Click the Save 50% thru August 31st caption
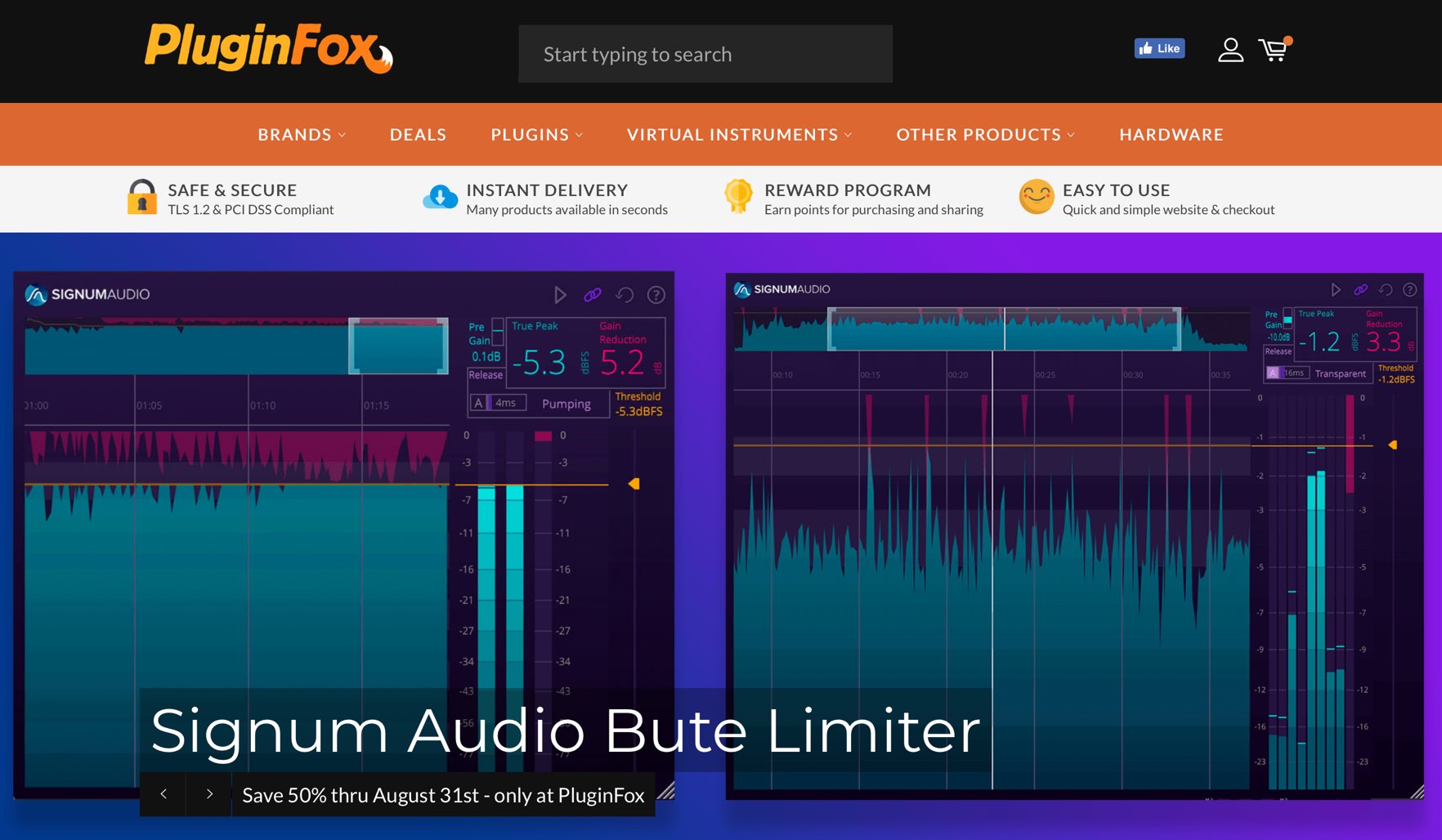1442x840 pixels. tap(443, 795)
